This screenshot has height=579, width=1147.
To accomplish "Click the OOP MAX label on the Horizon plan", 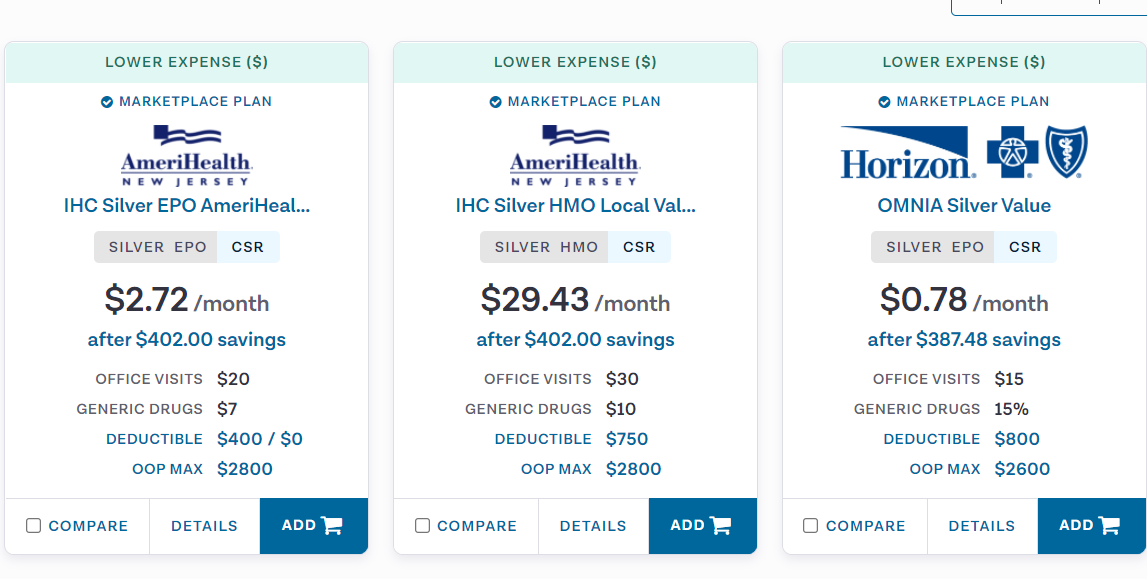I will 944,469.
